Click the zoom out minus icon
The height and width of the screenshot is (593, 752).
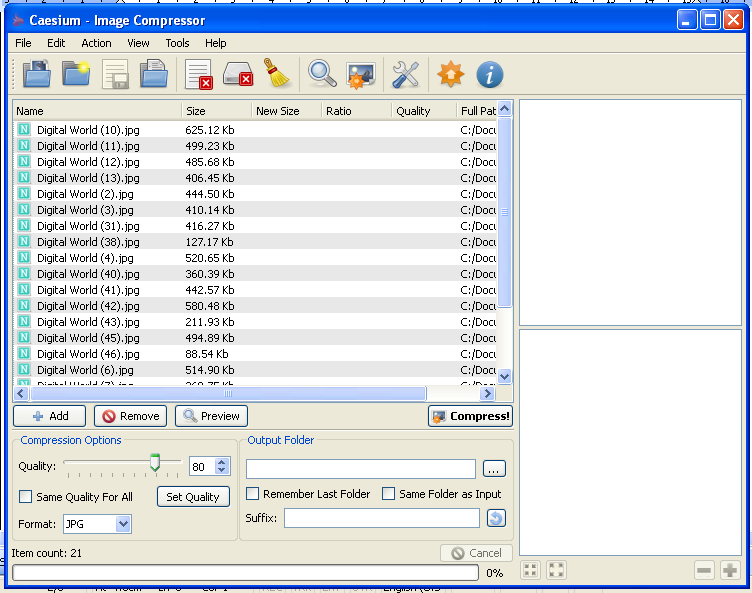tap(704, 570)
